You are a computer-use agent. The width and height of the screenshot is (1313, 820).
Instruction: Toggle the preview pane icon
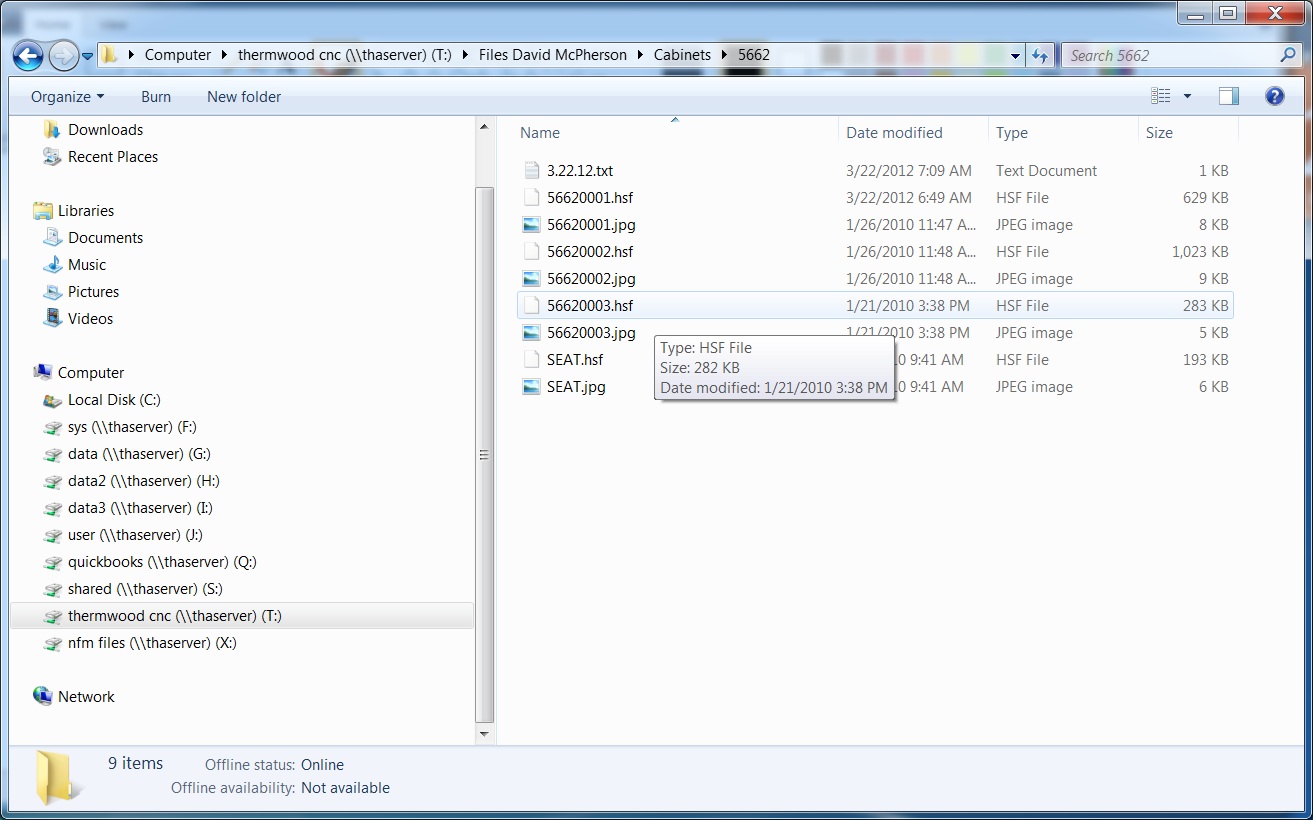tap(1228, 96)
